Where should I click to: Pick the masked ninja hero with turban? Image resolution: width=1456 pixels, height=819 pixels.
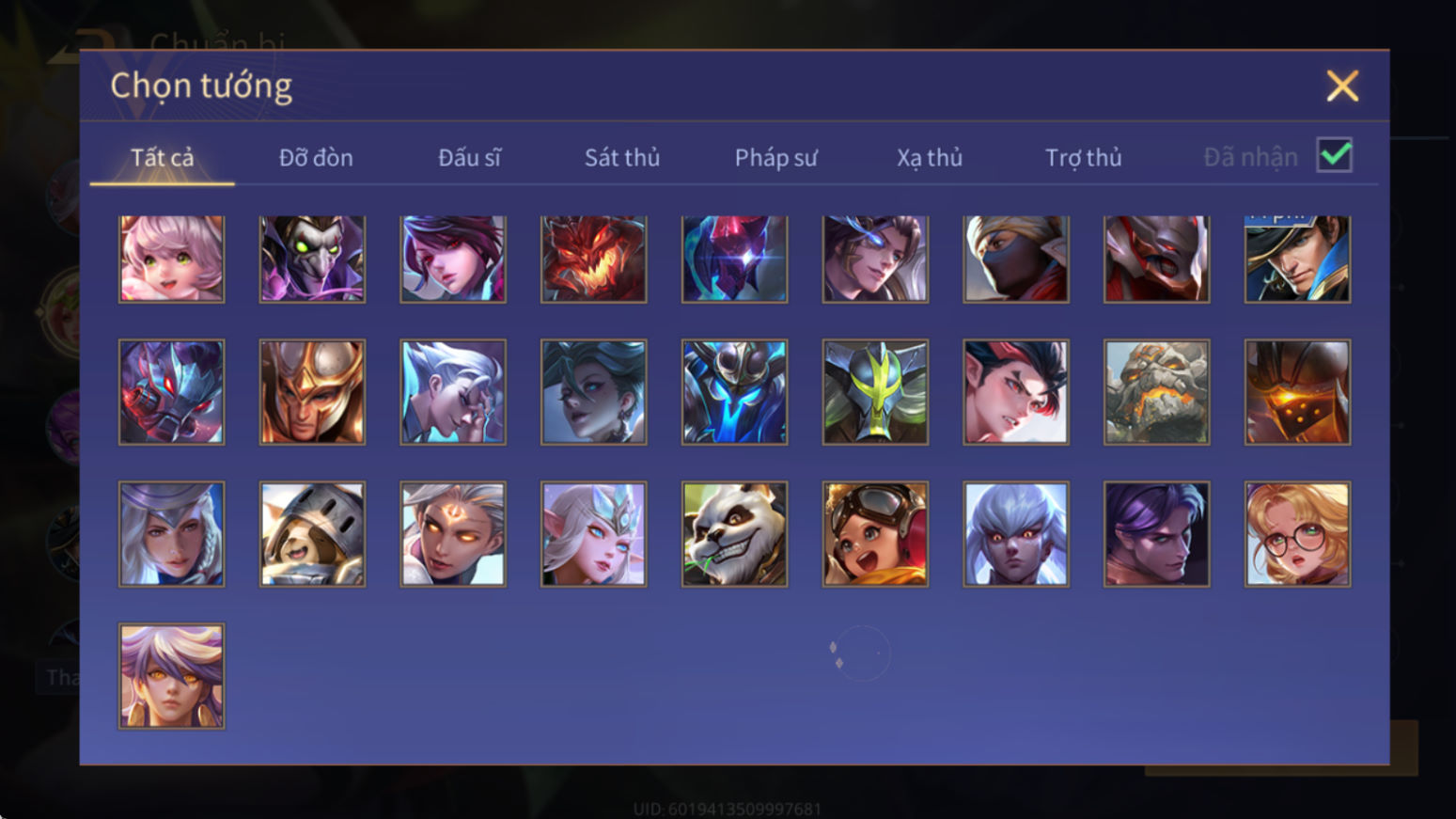[x=1015, y=259]
